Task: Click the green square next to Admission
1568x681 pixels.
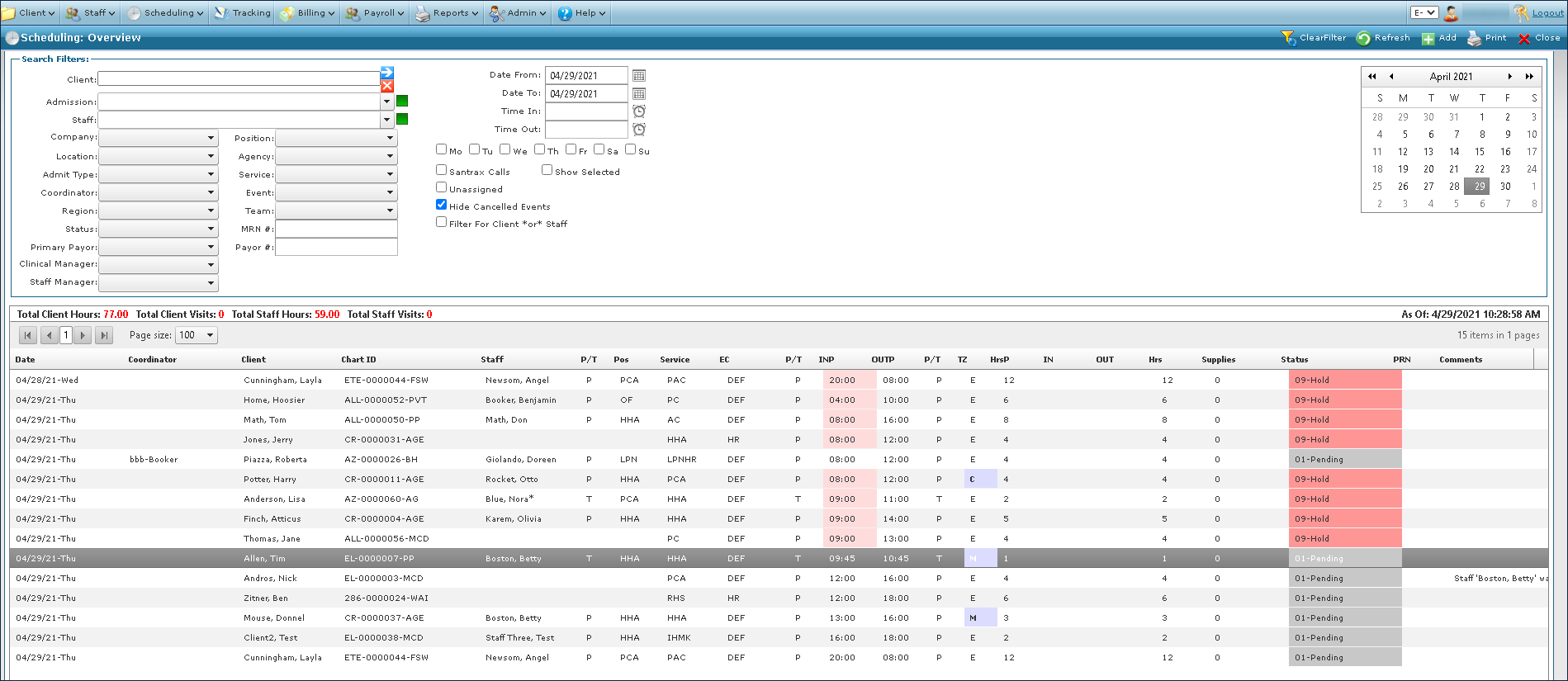Action: click(402, 101)
